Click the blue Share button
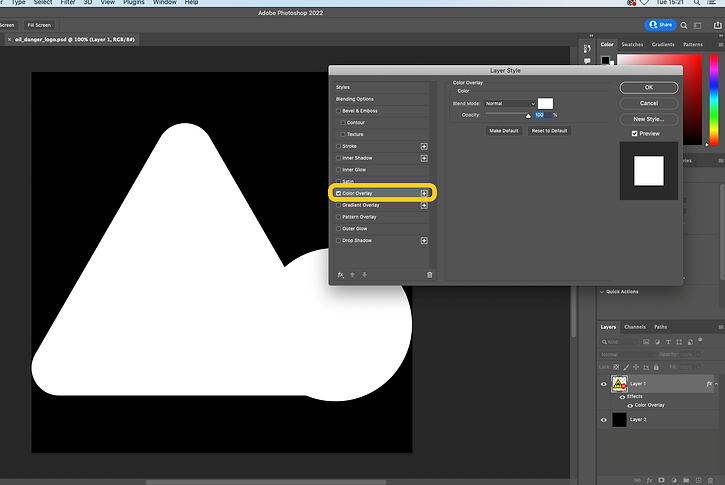Screen dimensions: 725x485 [x=660, y=25]
